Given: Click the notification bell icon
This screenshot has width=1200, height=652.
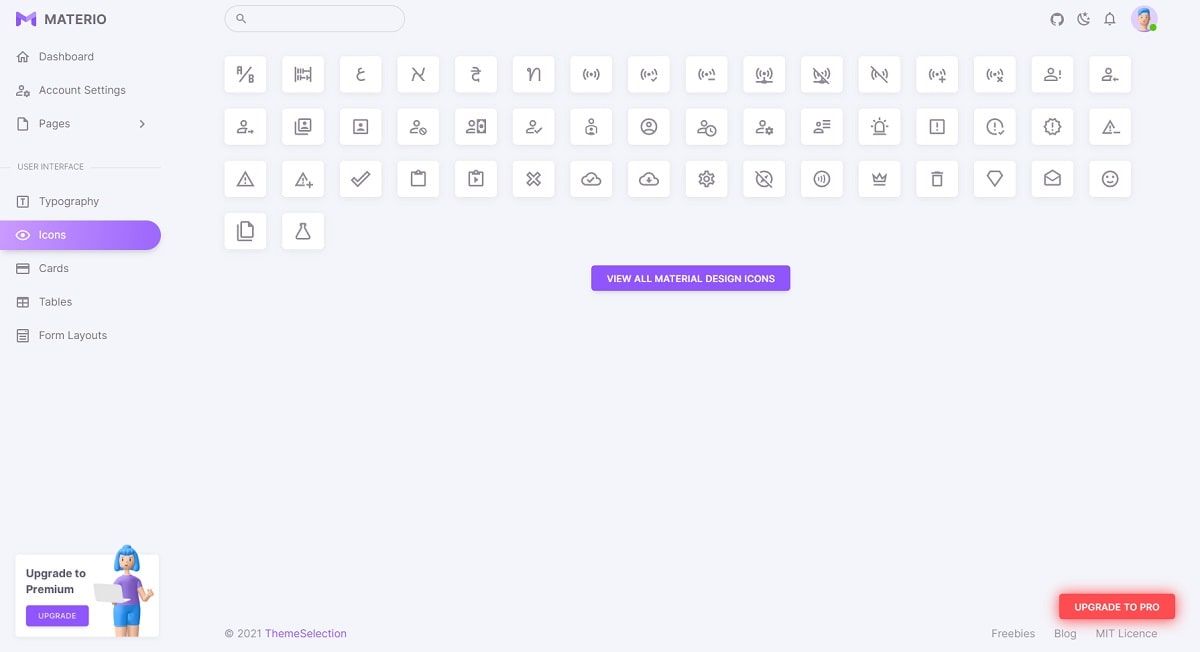Looking at the screenshot, I should (1110, 18).
